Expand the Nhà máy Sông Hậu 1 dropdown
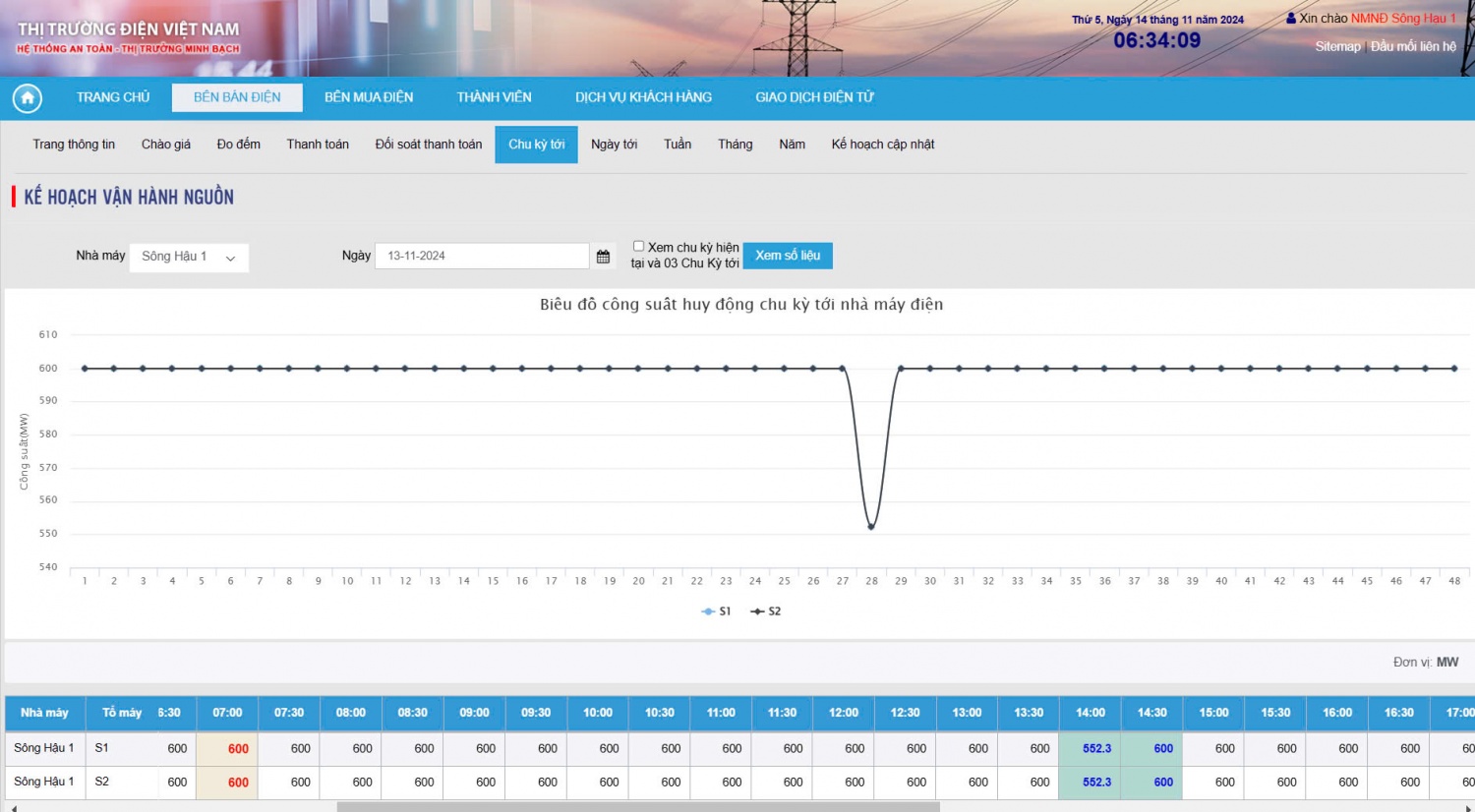The width and height of the screenshot is (1475, 812). [189, 258]
